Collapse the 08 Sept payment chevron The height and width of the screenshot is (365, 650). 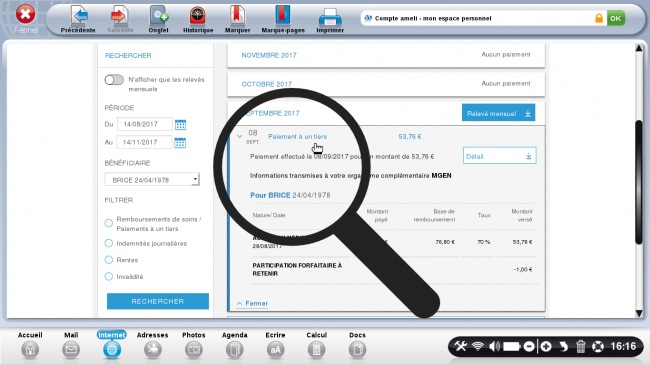point(240,136)
